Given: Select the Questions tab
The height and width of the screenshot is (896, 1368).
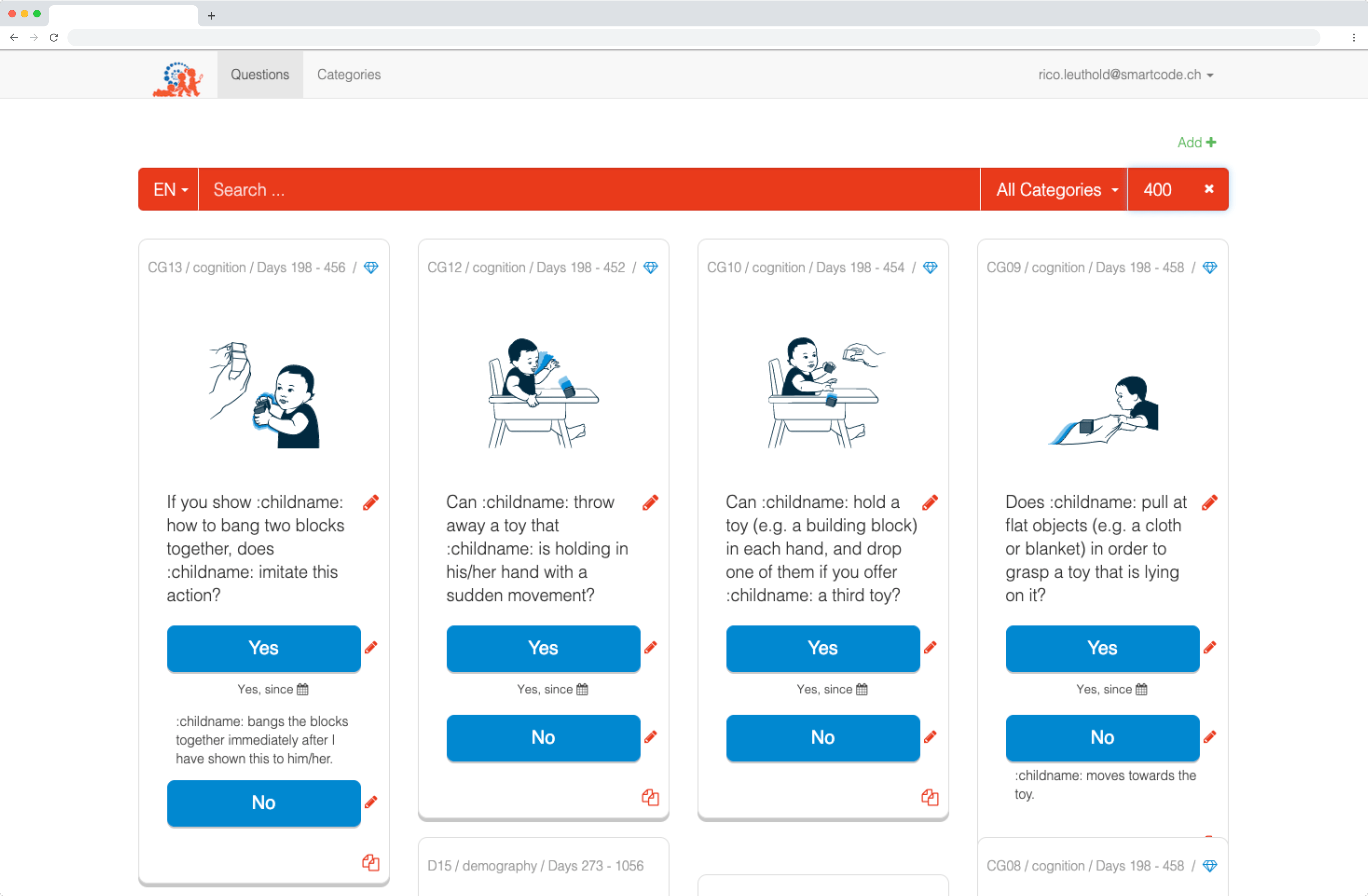Looking at the screenshot, I should pyautogui.click(x=260, y=75).
